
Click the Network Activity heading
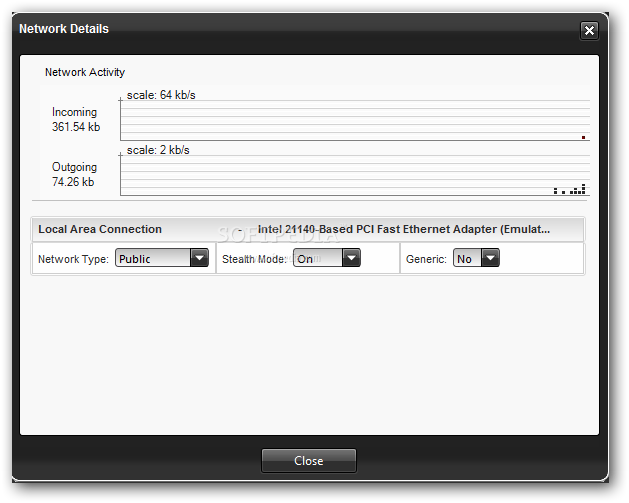click(85, 72)
